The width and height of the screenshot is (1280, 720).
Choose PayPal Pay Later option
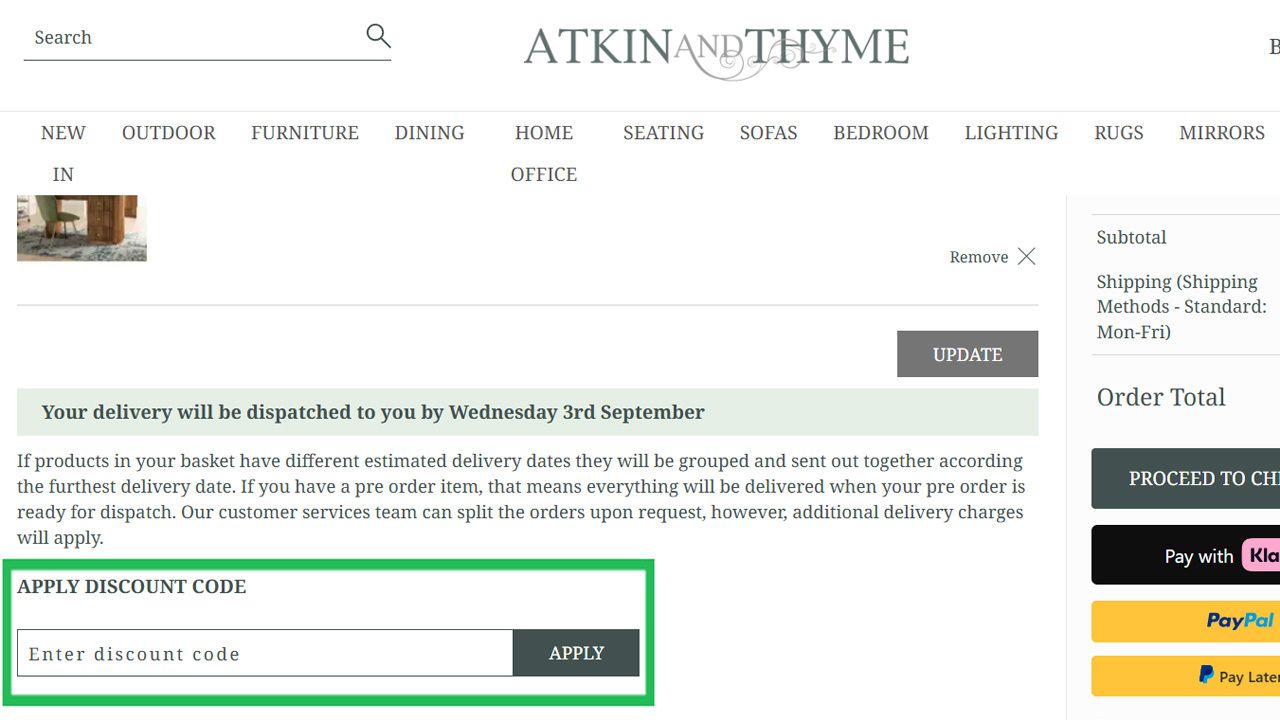pyautogui.click(x=1186, y=676)
